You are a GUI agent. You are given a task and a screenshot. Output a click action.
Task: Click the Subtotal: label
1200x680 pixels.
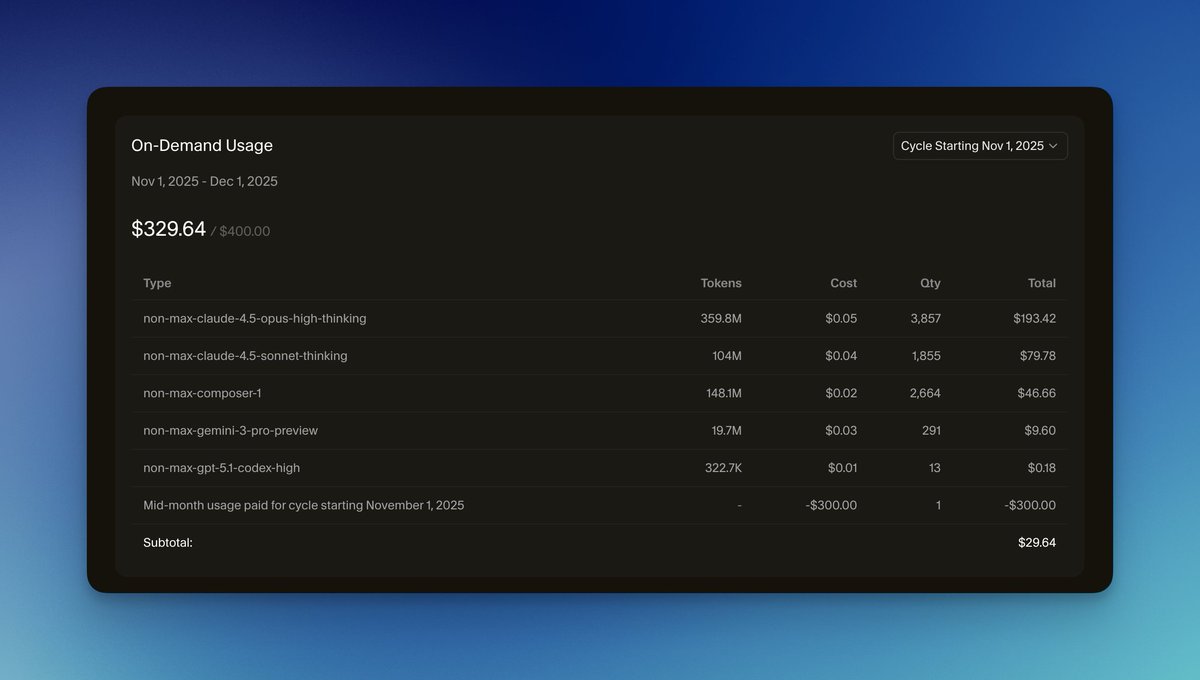point(168,542)
